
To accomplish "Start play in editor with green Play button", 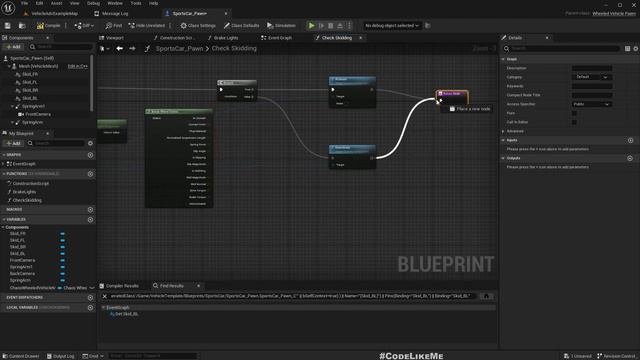I will pos(311,26).
